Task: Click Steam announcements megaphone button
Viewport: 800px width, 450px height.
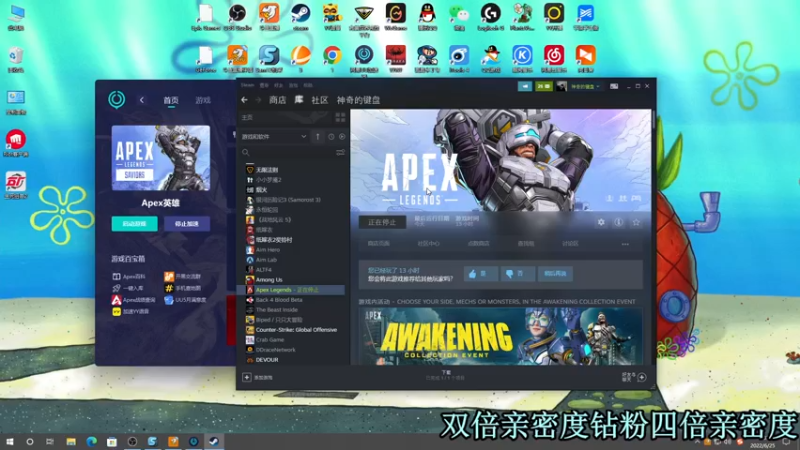Action: click(524, 86)
